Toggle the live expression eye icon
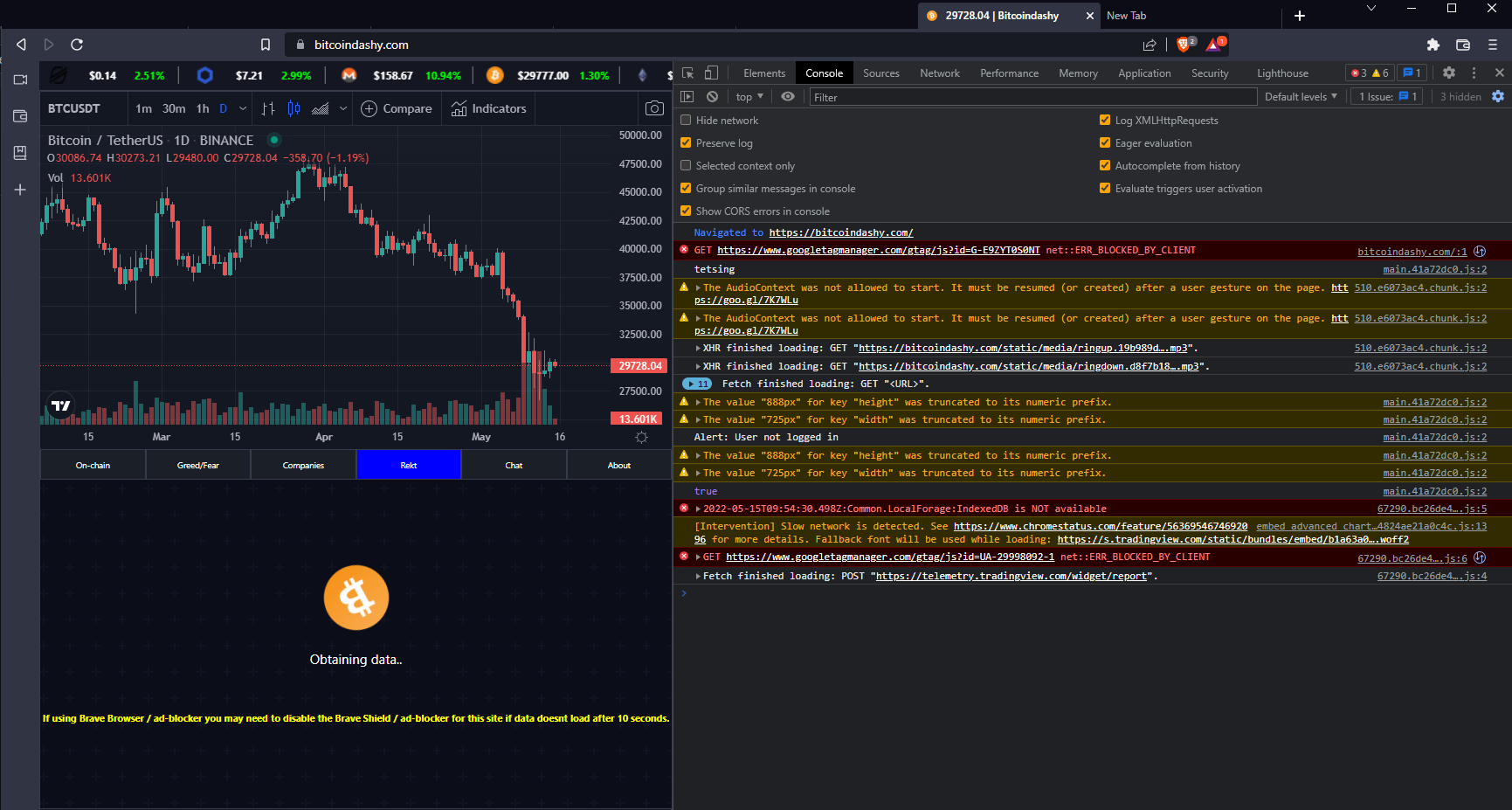Image resolution: width=1512 pixels, height=810 pixels. 788,97
